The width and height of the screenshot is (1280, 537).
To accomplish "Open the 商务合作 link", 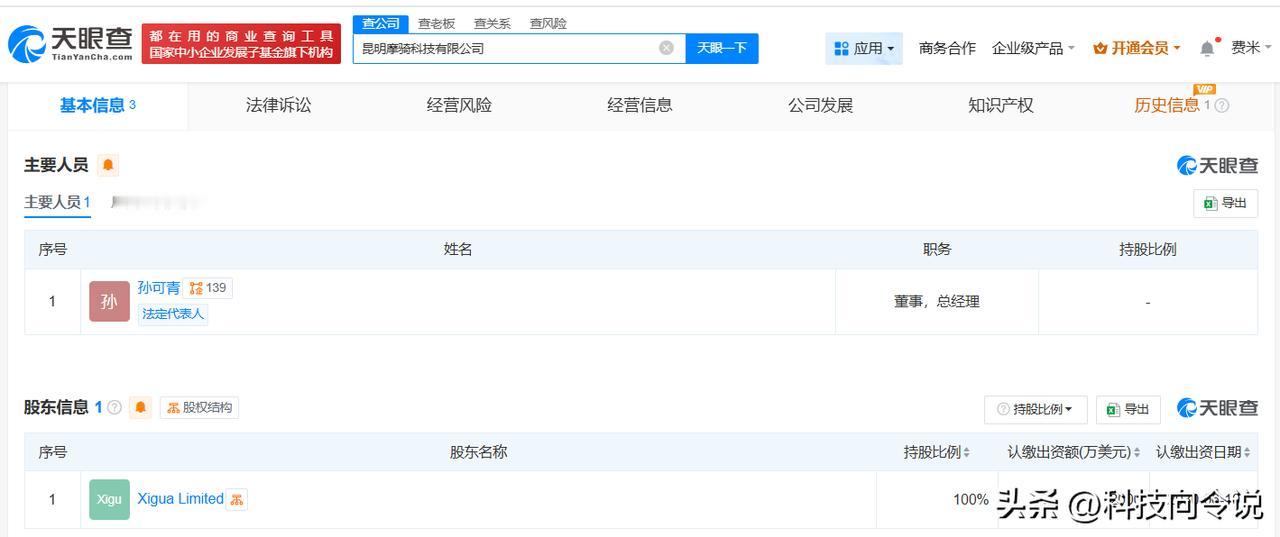I will coord(947,48).
